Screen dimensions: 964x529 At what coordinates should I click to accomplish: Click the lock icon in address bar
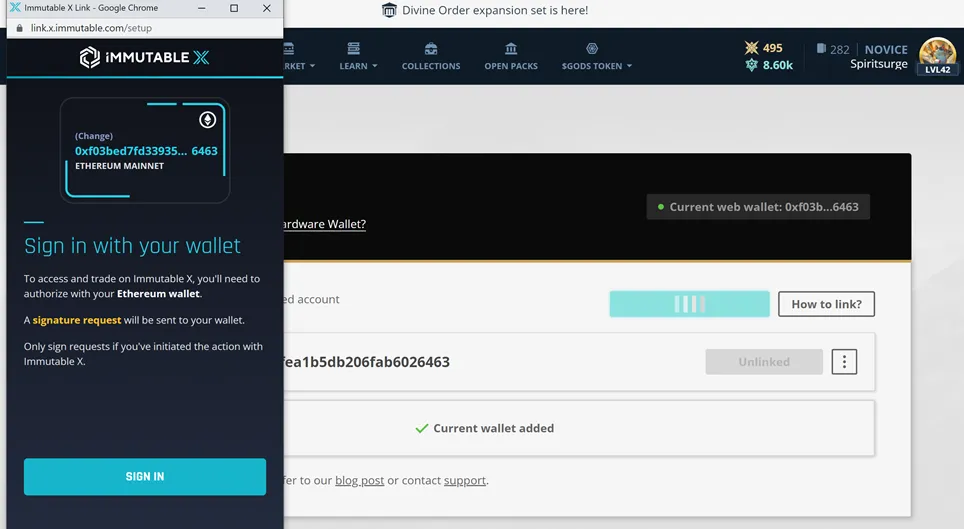[20, 28]
